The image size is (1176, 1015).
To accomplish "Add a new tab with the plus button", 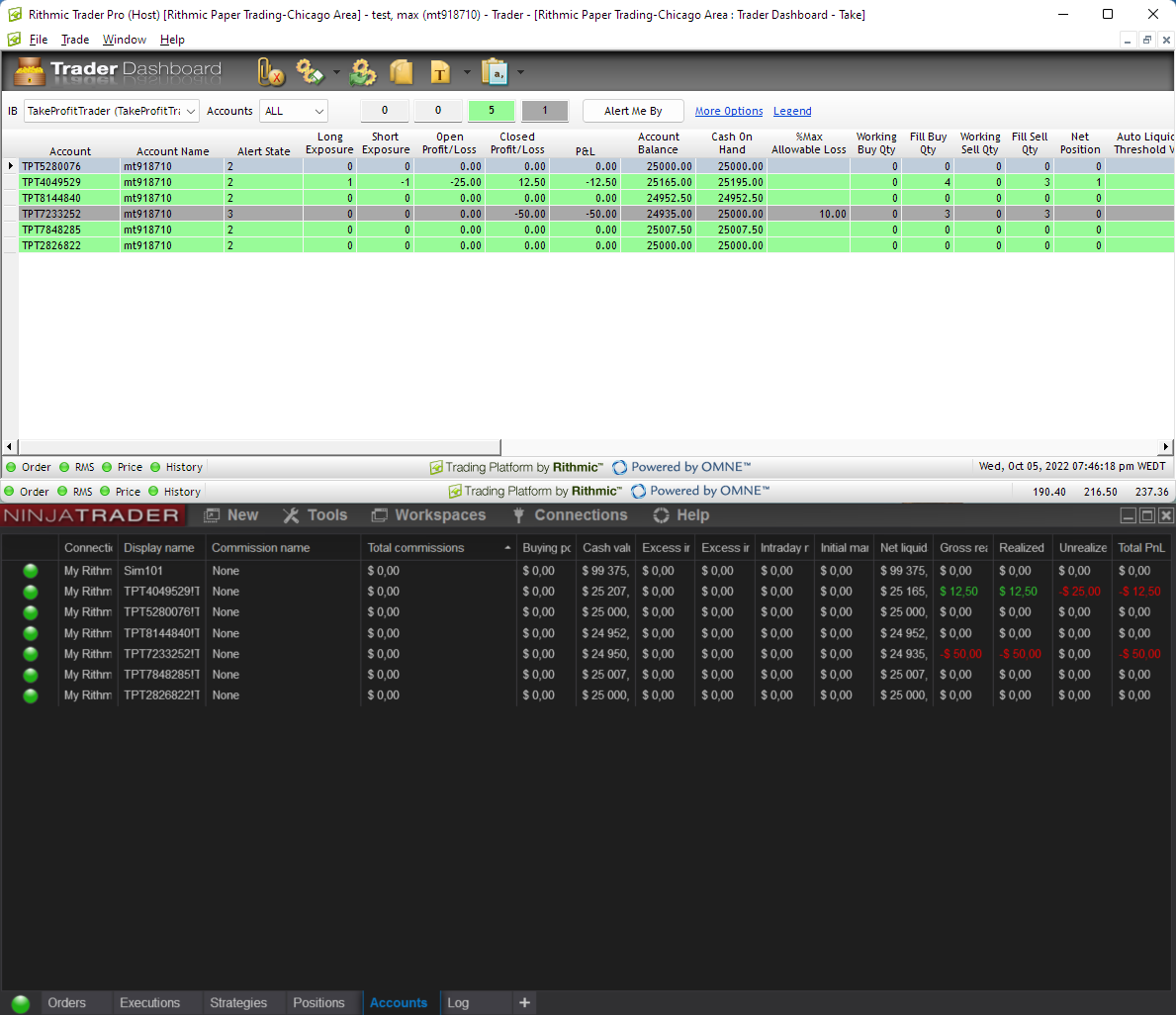I will pos(524,1003).
